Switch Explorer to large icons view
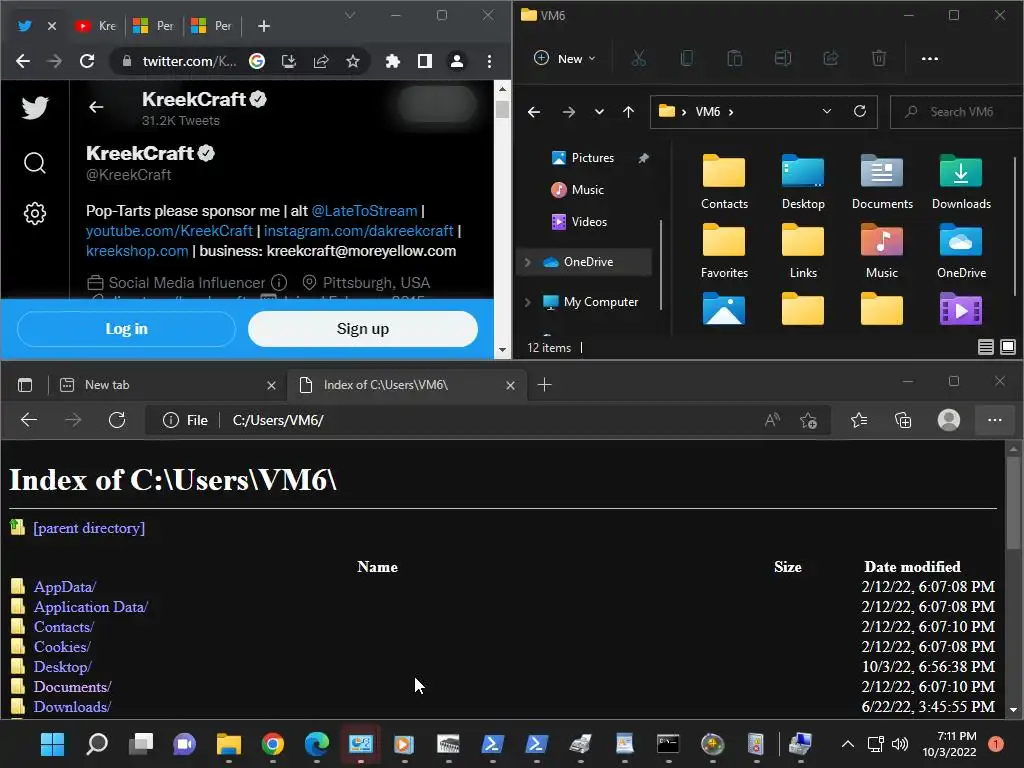The image size is (1024, 768). (x=1008, y=347)
